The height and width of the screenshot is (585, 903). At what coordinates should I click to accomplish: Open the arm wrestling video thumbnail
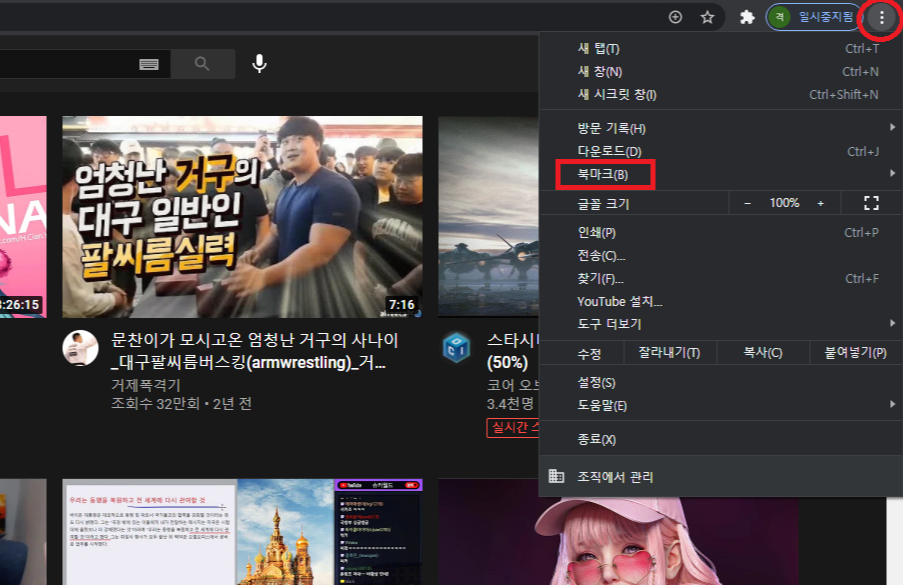pos(242,216)
